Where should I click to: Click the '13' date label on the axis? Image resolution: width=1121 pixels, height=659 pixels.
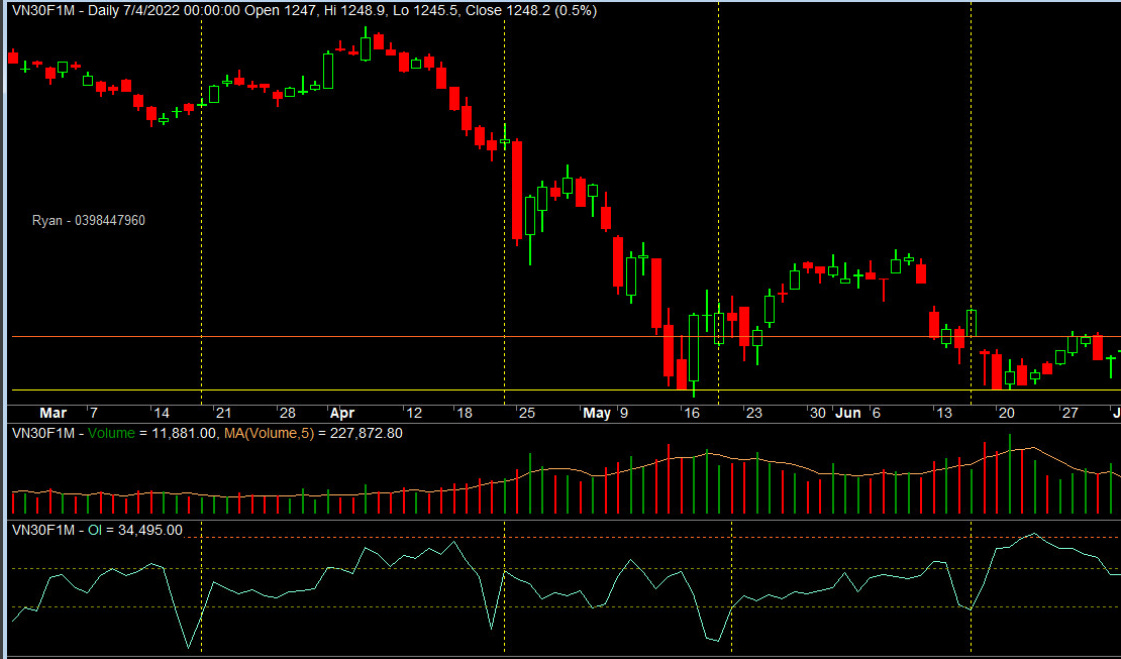(x=944, y=413)
